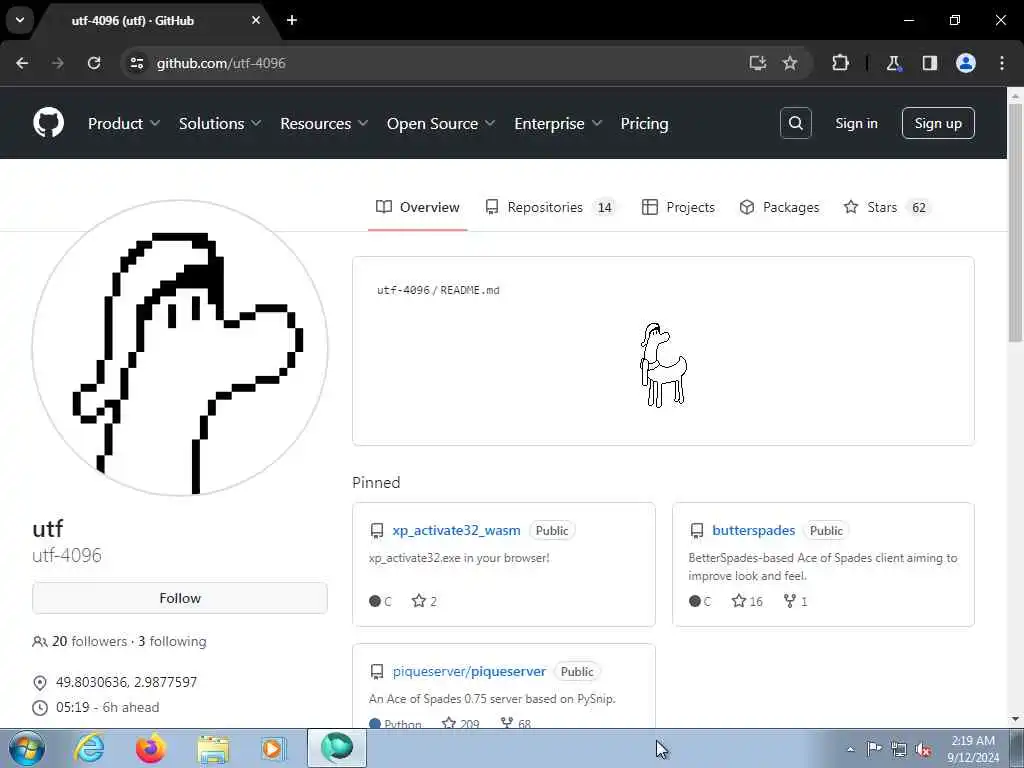
Task: Bookmark this page with the star icon
Action: (x=790, y=63)
